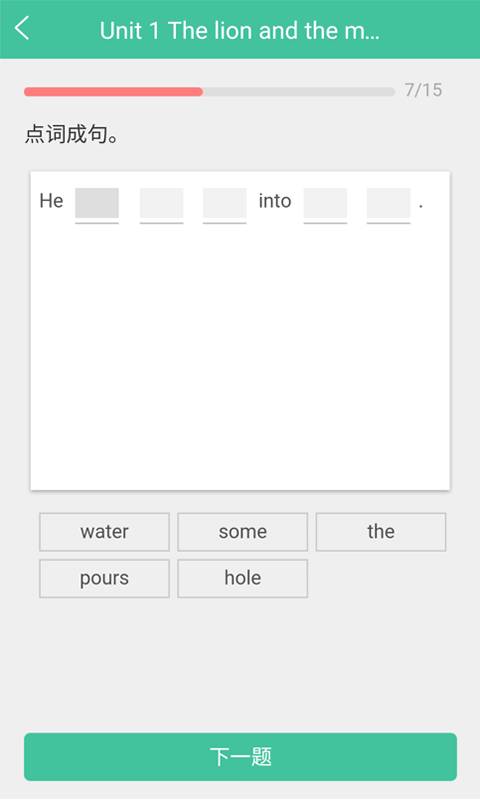Click the first blank after 'He'
The image size is (480, 800).
(97, 204)
